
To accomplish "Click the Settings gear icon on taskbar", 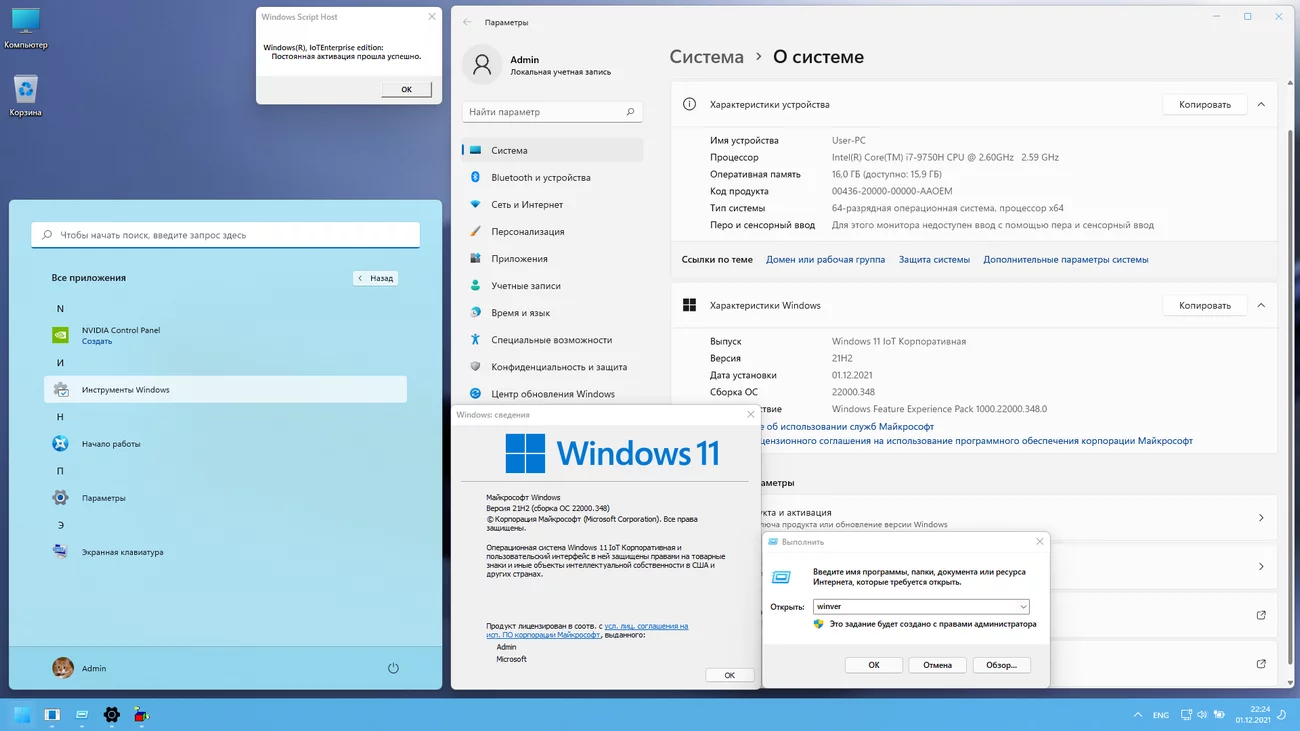I will (x=112, y=714).
